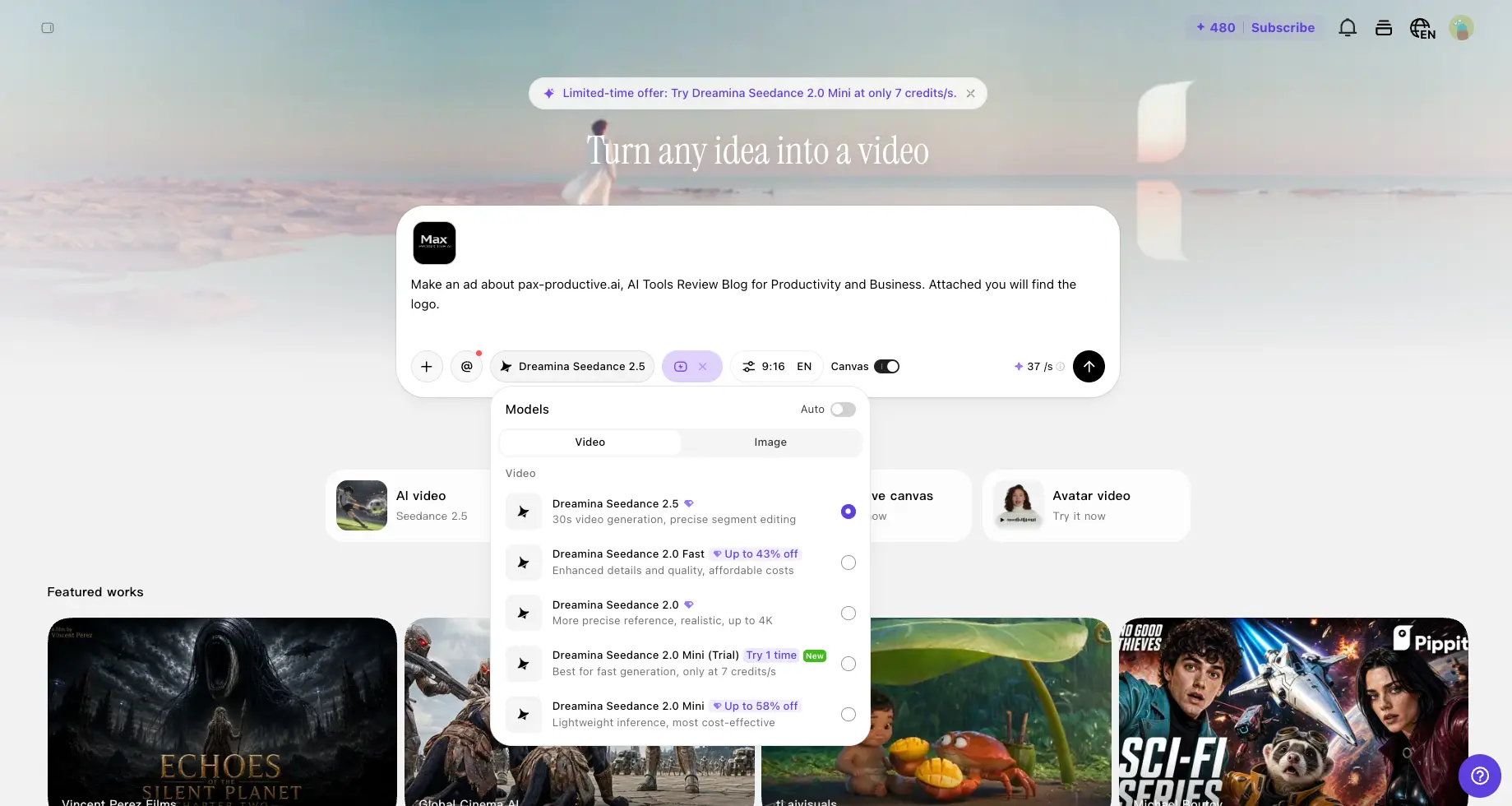Click into the prompt text field

(756, 294)
